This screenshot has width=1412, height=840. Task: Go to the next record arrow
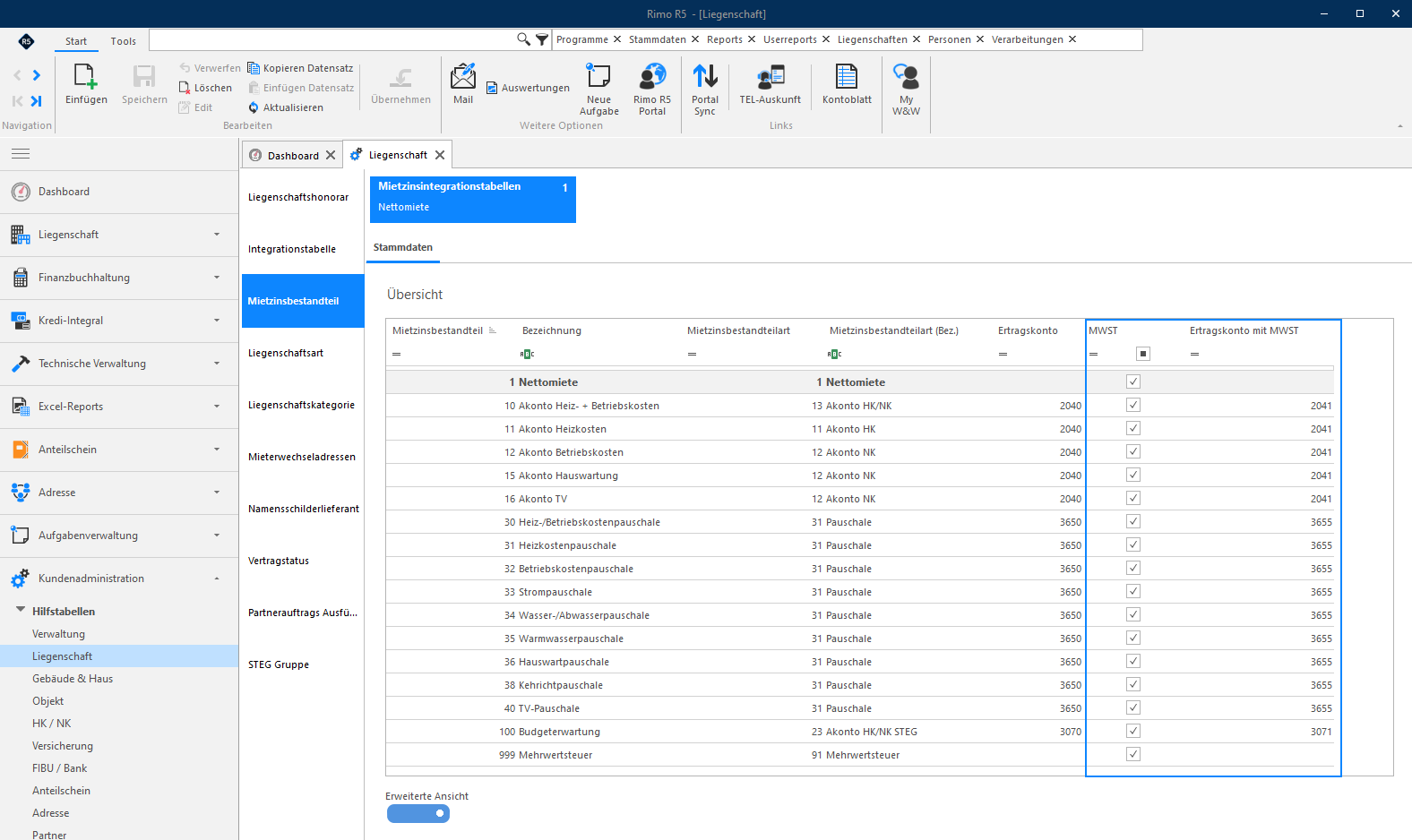[37, 75]
